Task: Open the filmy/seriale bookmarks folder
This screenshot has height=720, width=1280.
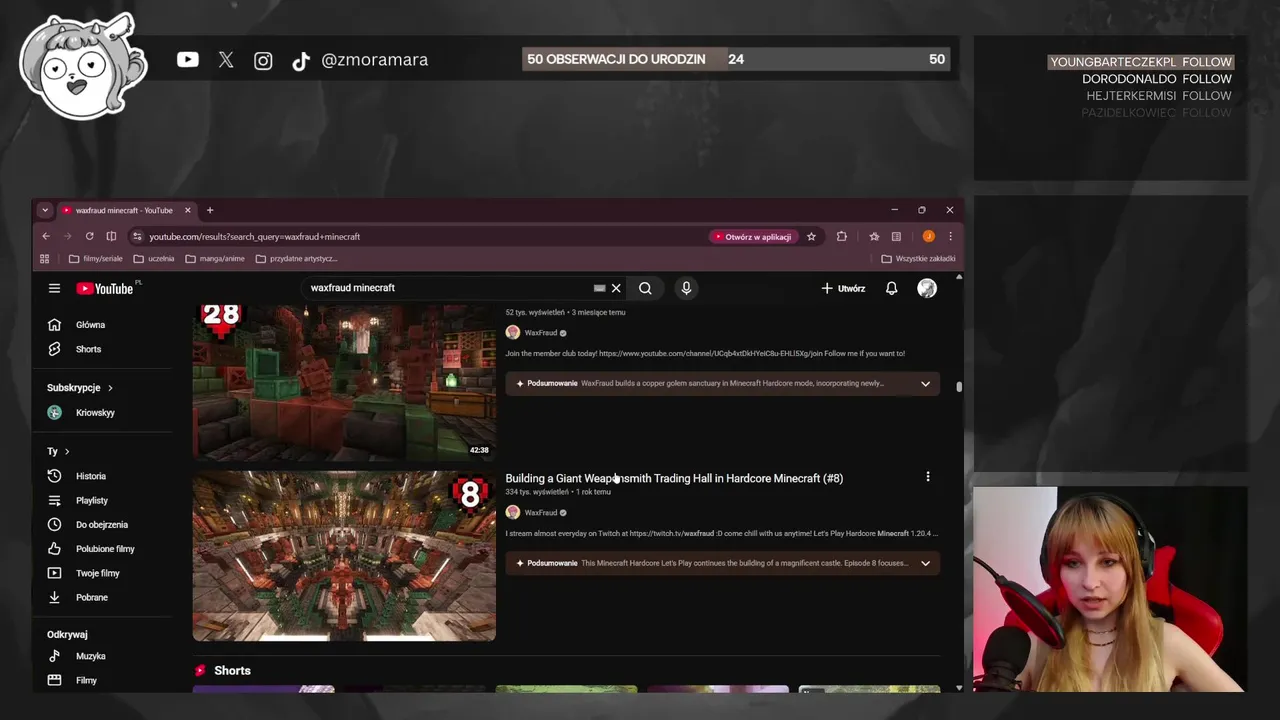Action: click(x=96, y=259)
